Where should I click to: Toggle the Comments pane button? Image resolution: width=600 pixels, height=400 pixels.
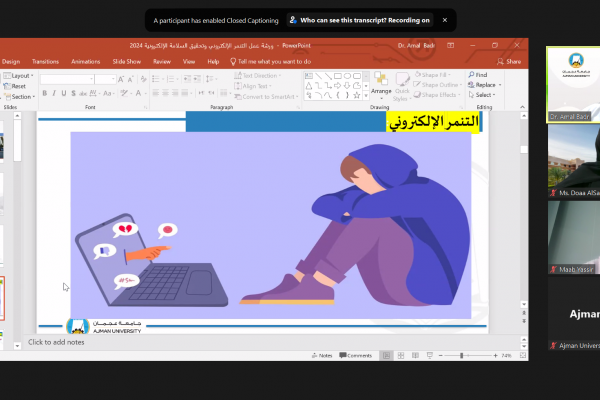(x=355, y=356)
